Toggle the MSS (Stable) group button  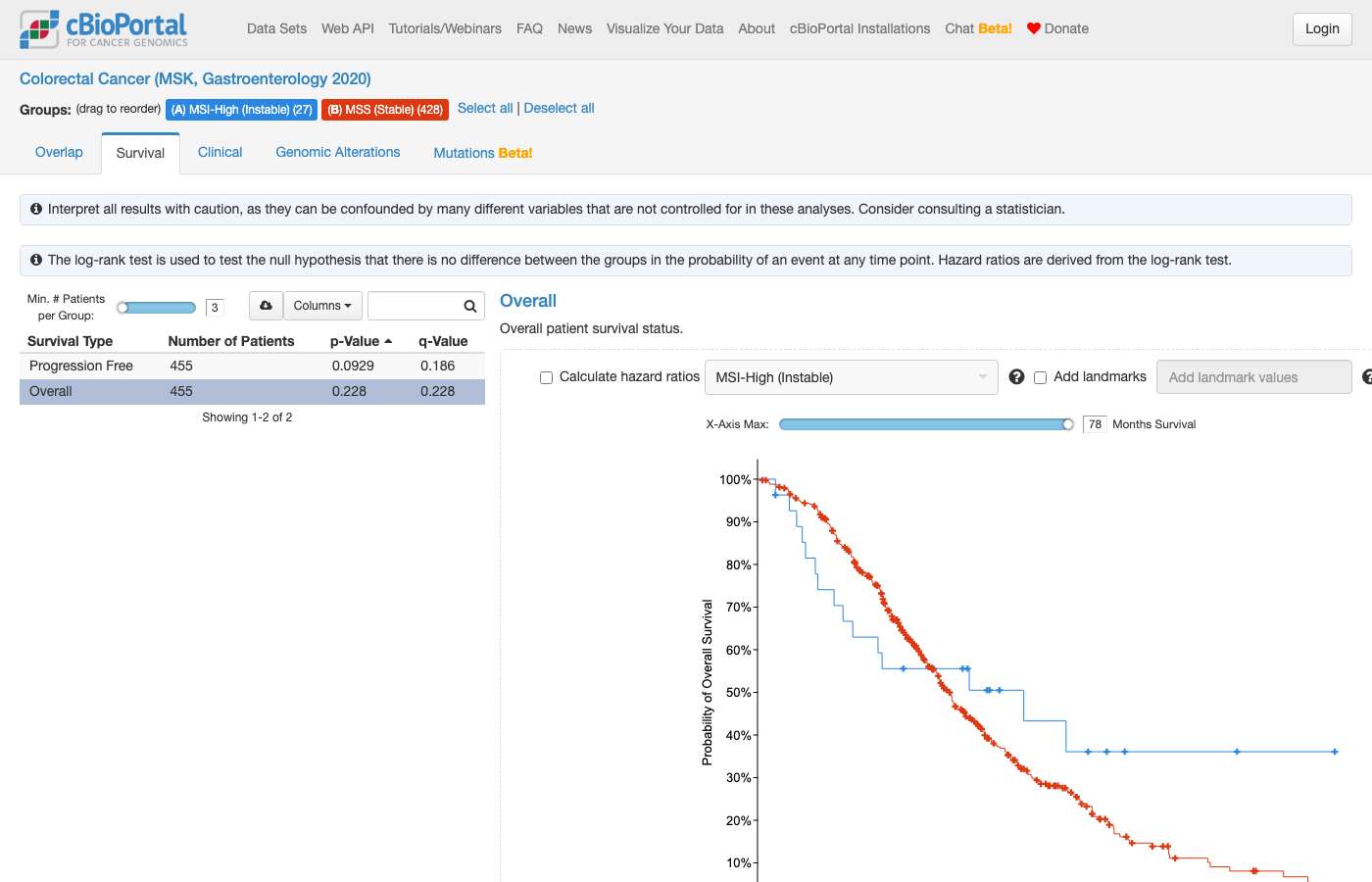click(x=385, y=110)
